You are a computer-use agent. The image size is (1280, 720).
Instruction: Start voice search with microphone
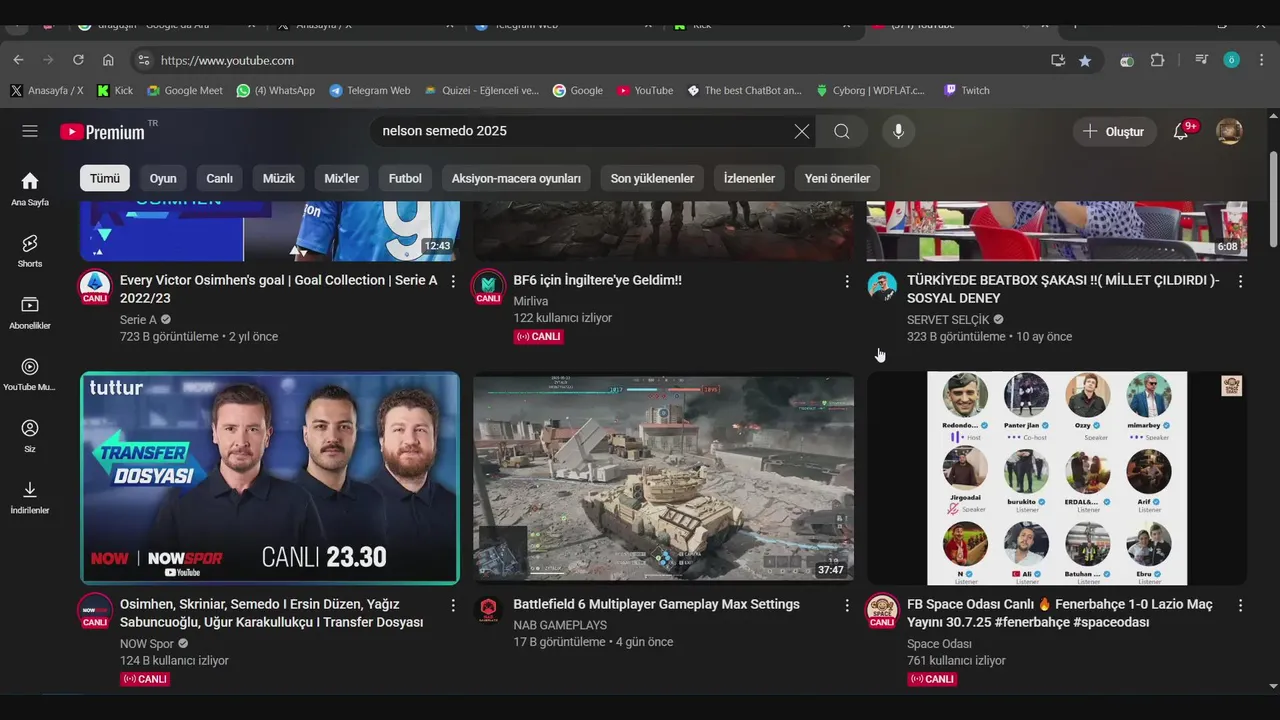pyautogui.click(x=898, y=131)
